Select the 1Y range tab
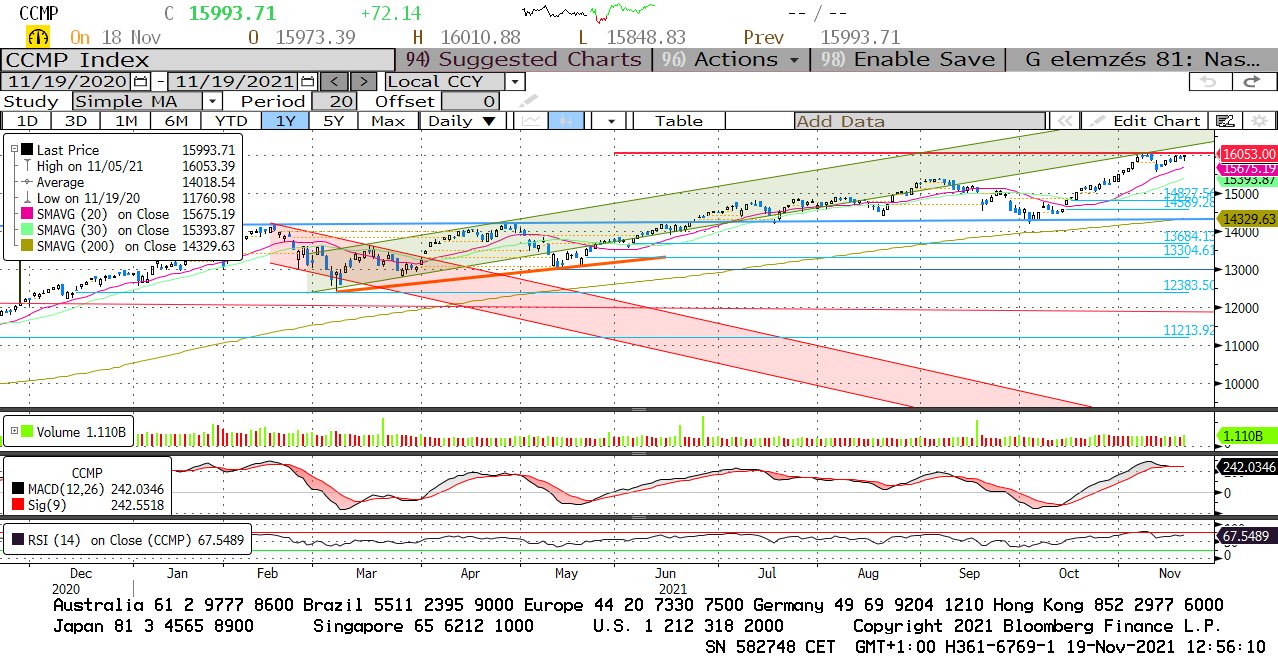This screenshot has width=1278, height=670. (x=284, y=121)
